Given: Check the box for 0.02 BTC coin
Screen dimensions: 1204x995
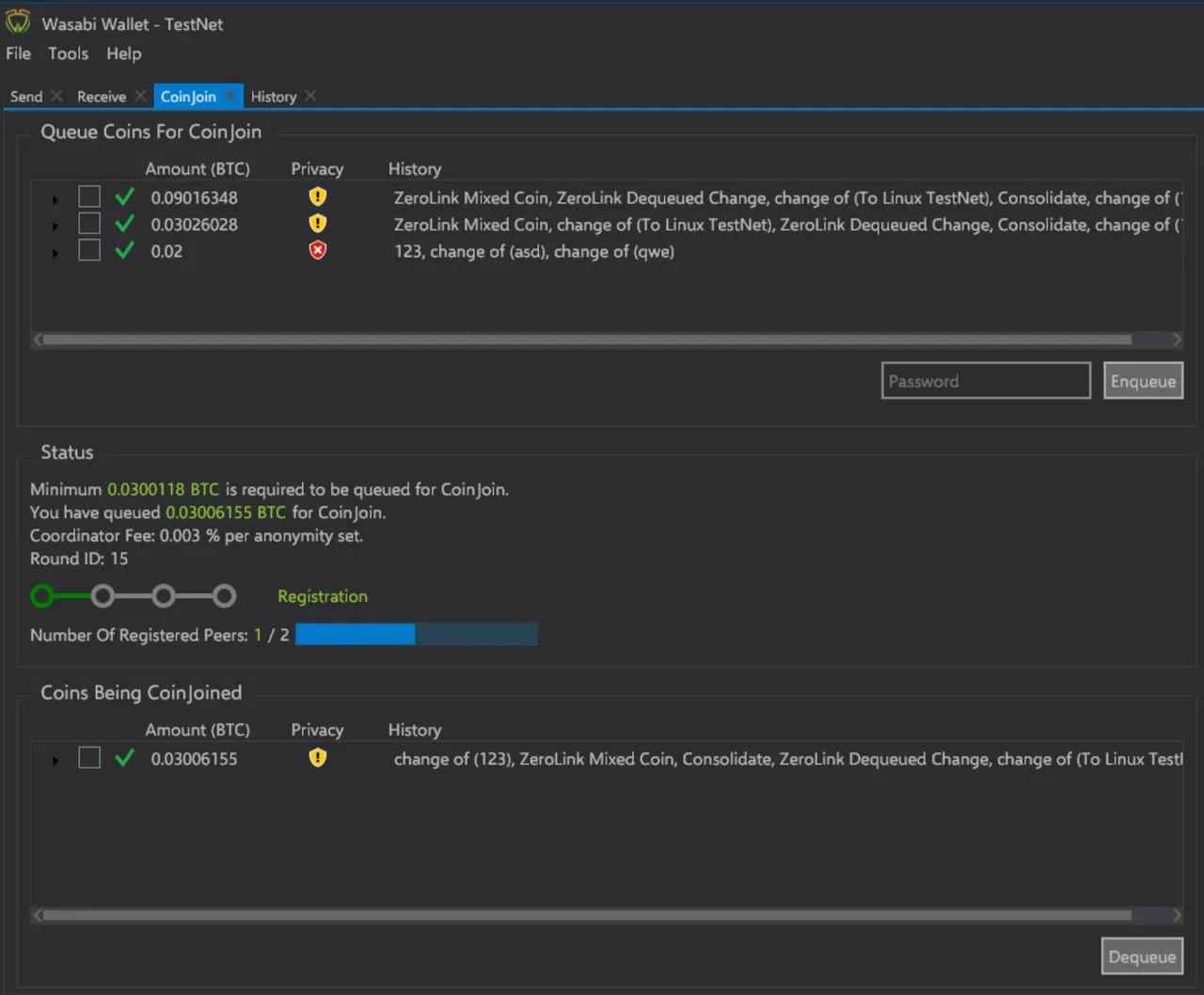Looking at the screenshot, I should click(89, 250).
